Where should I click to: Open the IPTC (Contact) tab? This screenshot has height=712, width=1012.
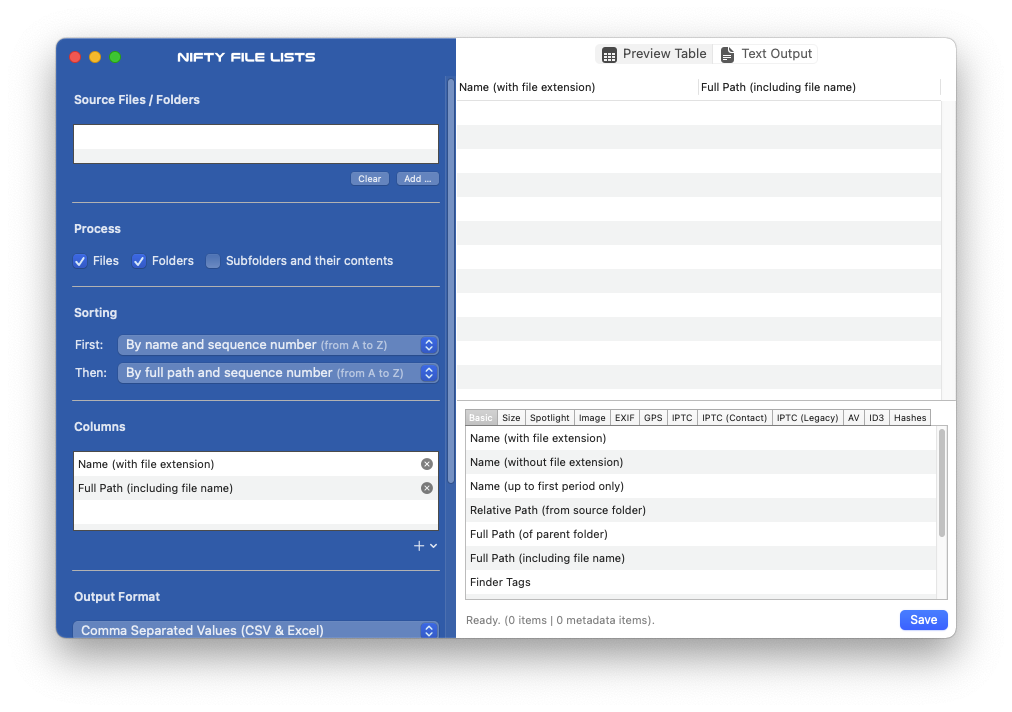pos(734,418)
